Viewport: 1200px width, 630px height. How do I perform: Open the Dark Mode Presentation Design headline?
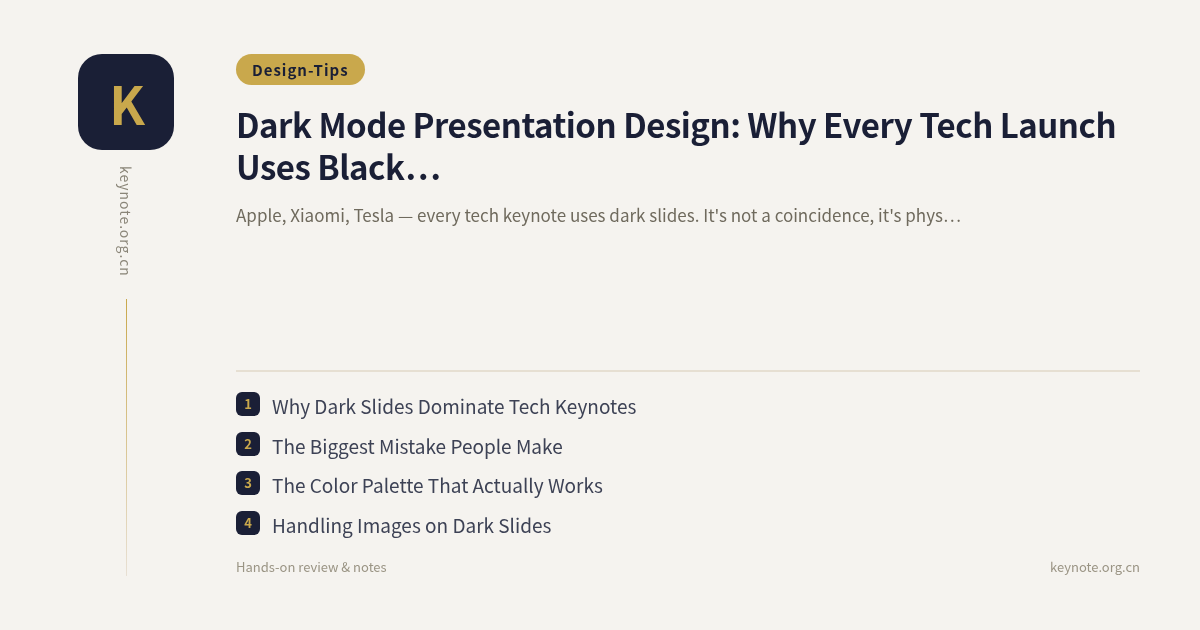point(676,147)
